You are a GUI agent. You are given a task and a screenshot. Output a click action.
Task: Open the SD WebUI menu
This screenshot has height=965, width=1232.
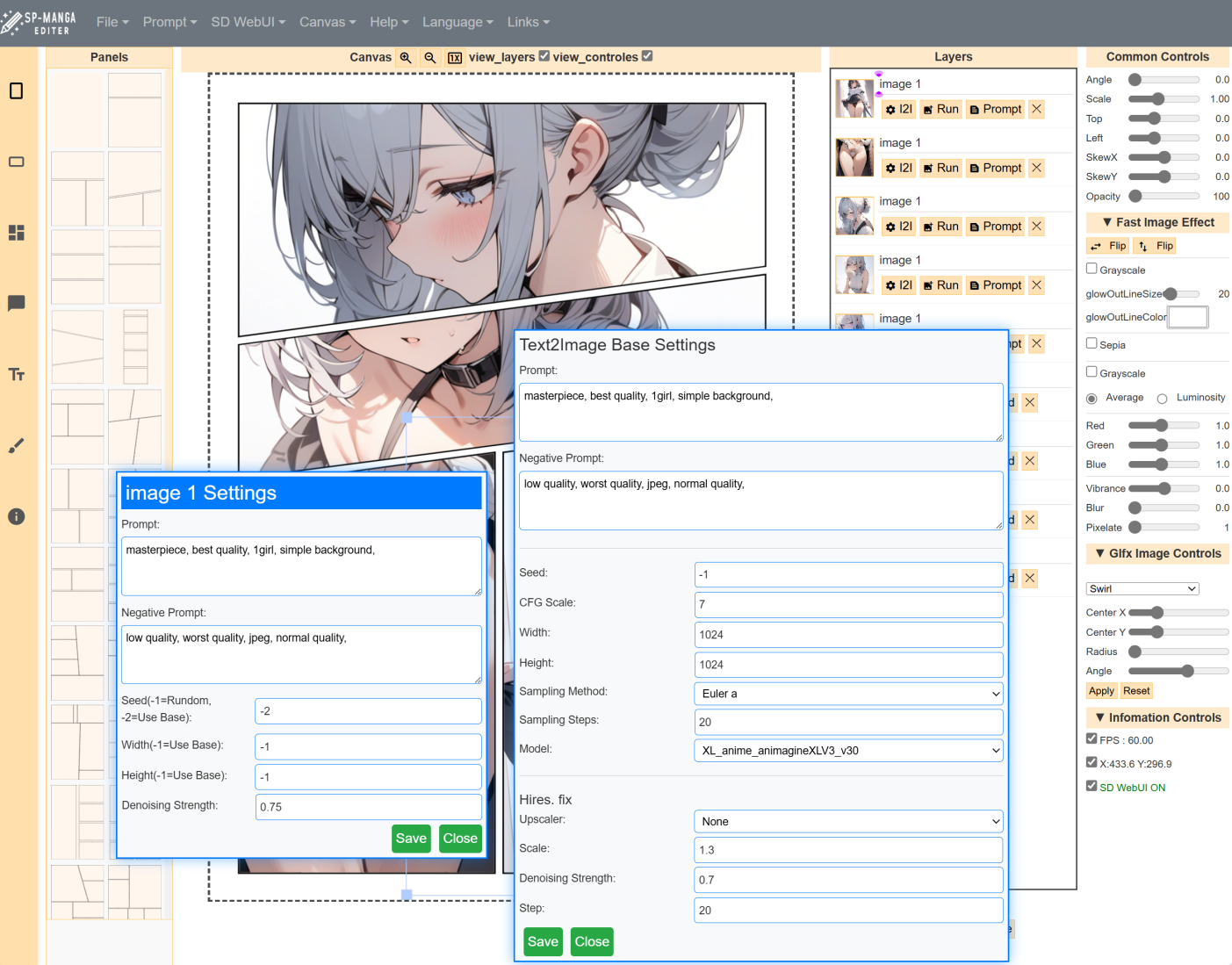(248, 22)
